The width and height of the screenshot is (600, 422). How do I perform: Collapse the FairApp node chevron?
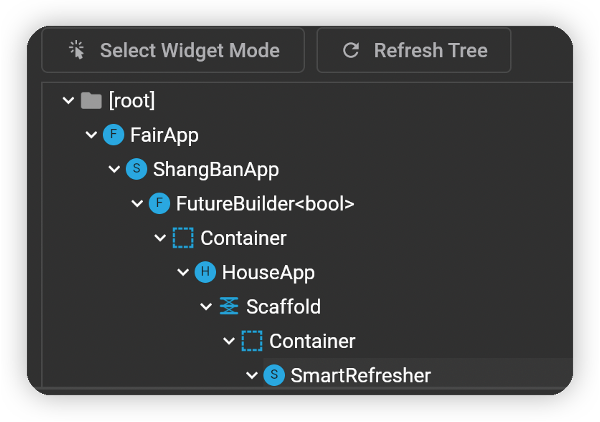click(91, 135)
